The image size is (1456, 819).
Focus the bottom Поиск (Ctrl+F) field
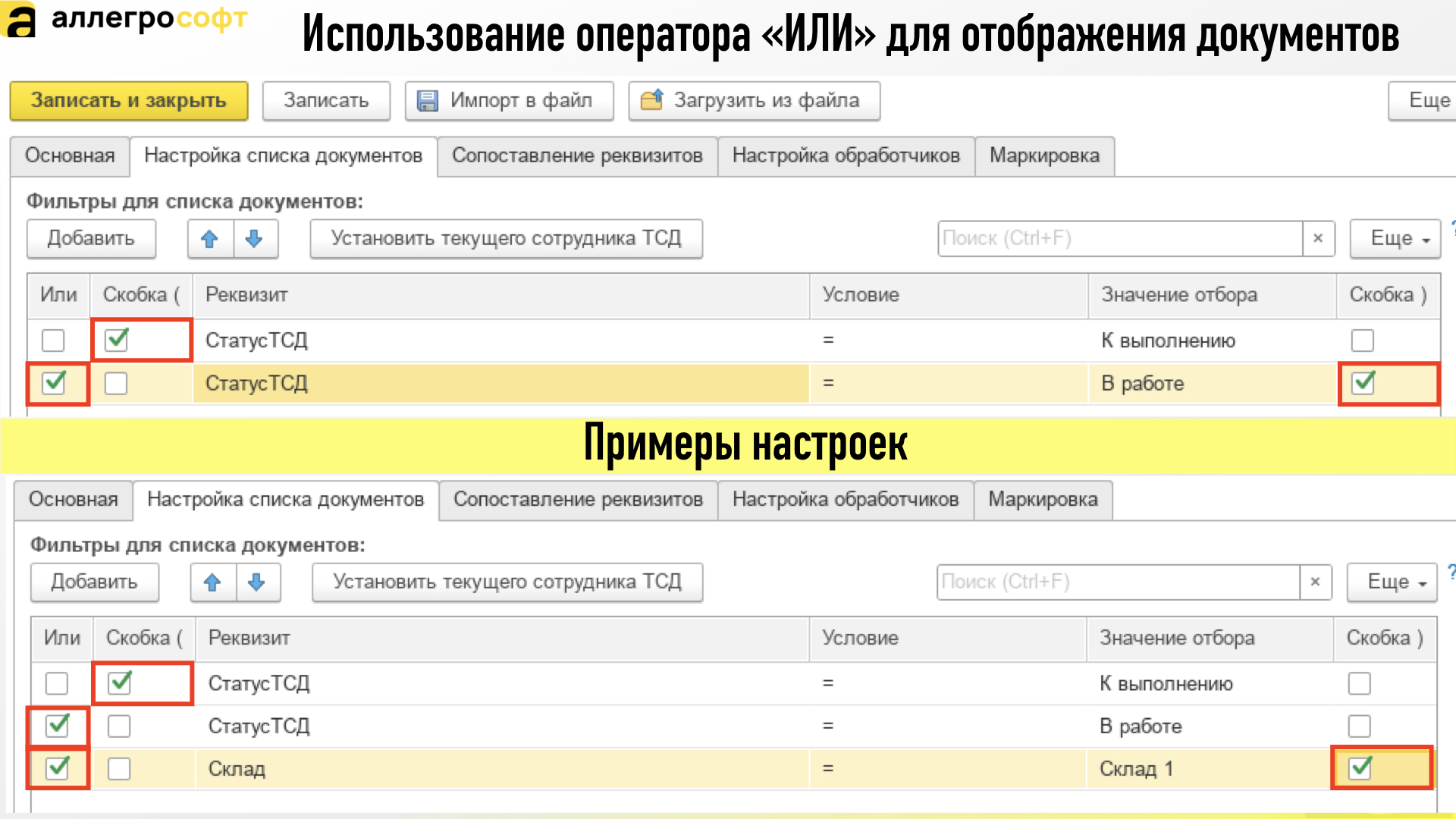[x=1118, y=582]
